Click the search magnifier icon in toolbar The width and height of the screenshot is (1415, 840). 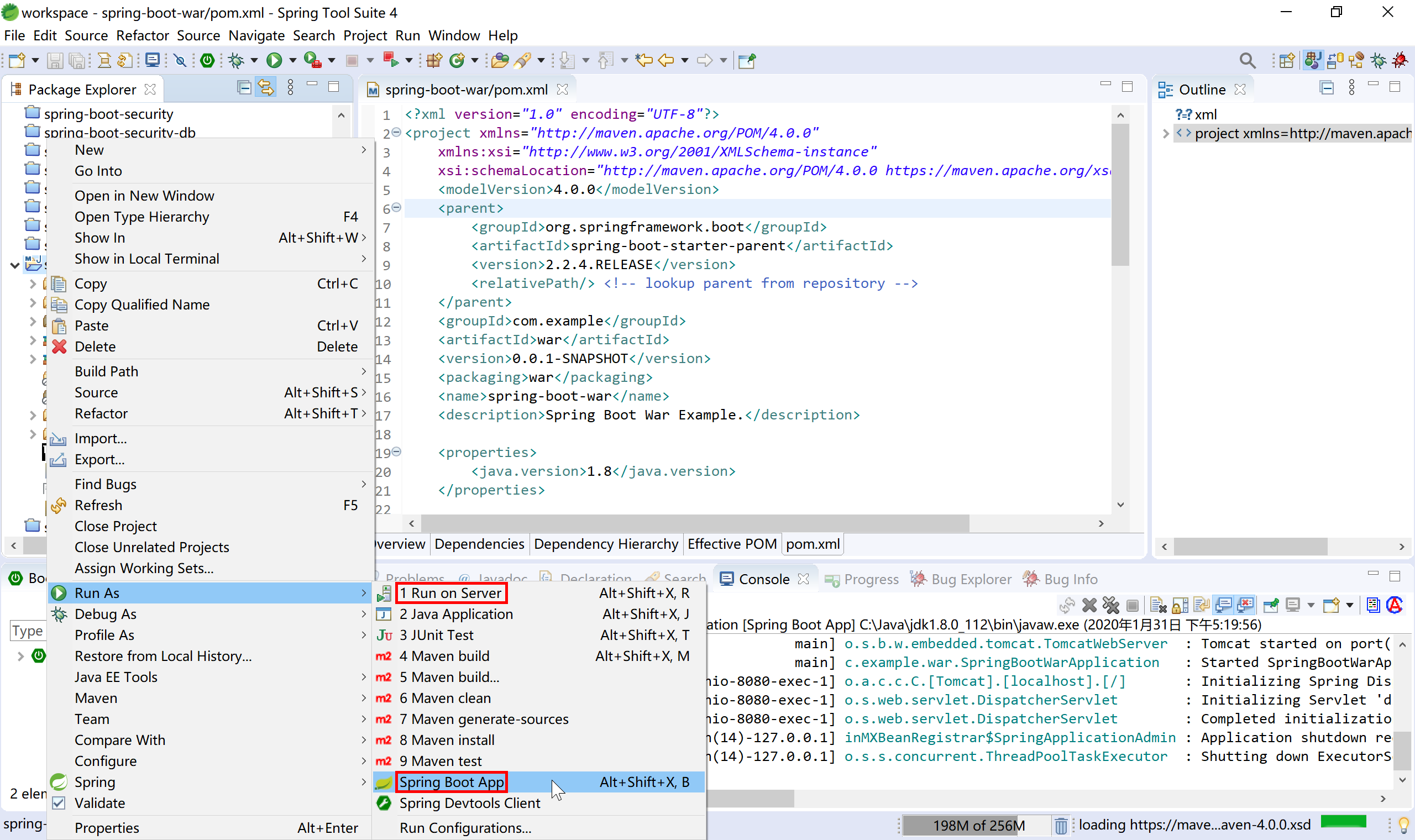pos(1247,60)
